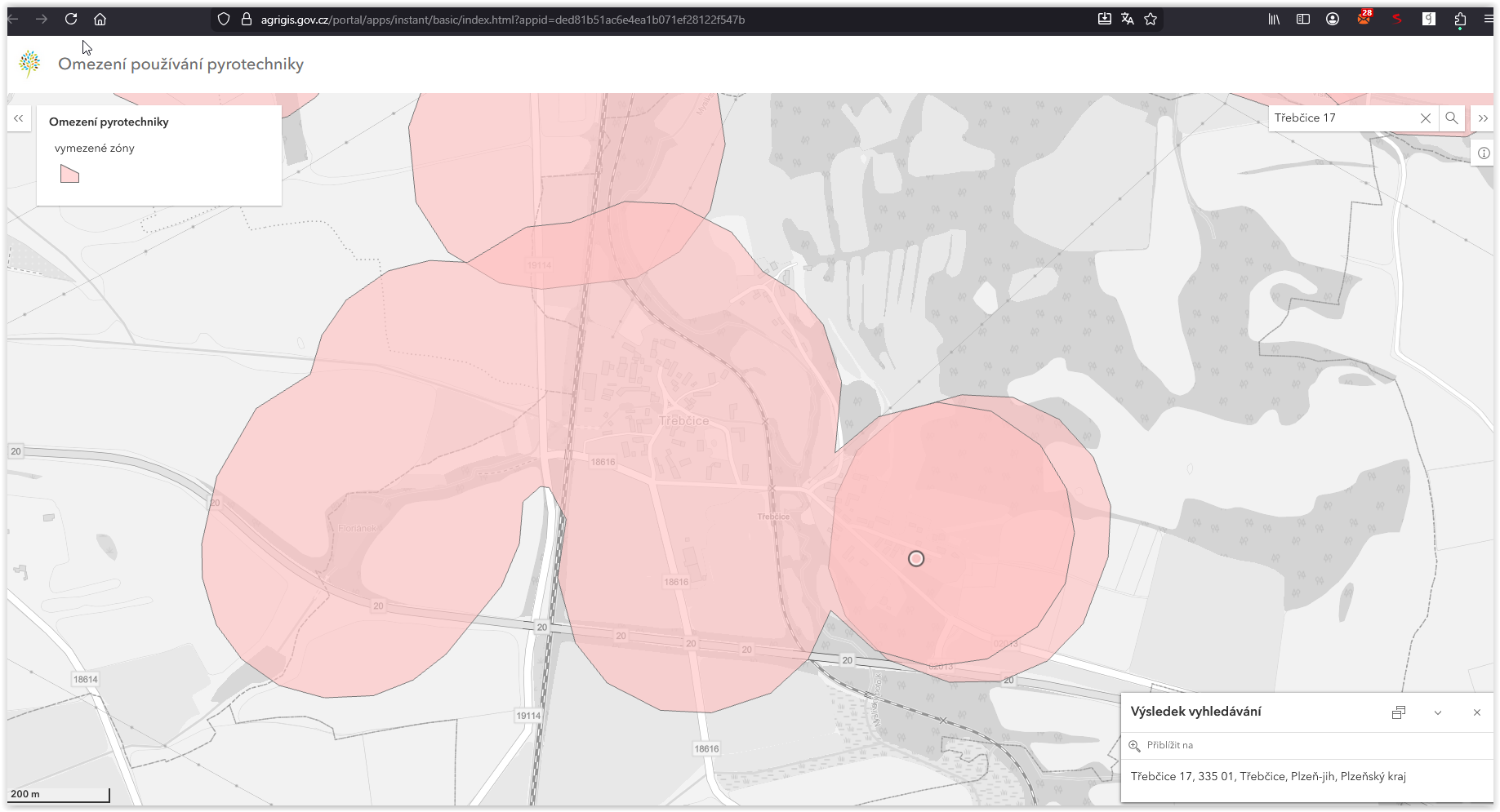
Task: Bookmark this page with the star
Action: click(1151, 19)
